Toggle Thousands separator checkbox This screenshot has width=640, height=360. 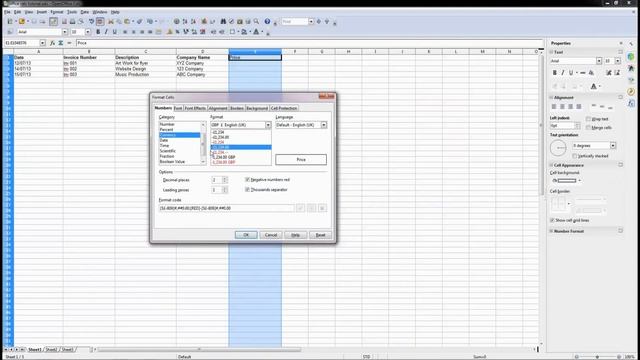pos(247,190)
